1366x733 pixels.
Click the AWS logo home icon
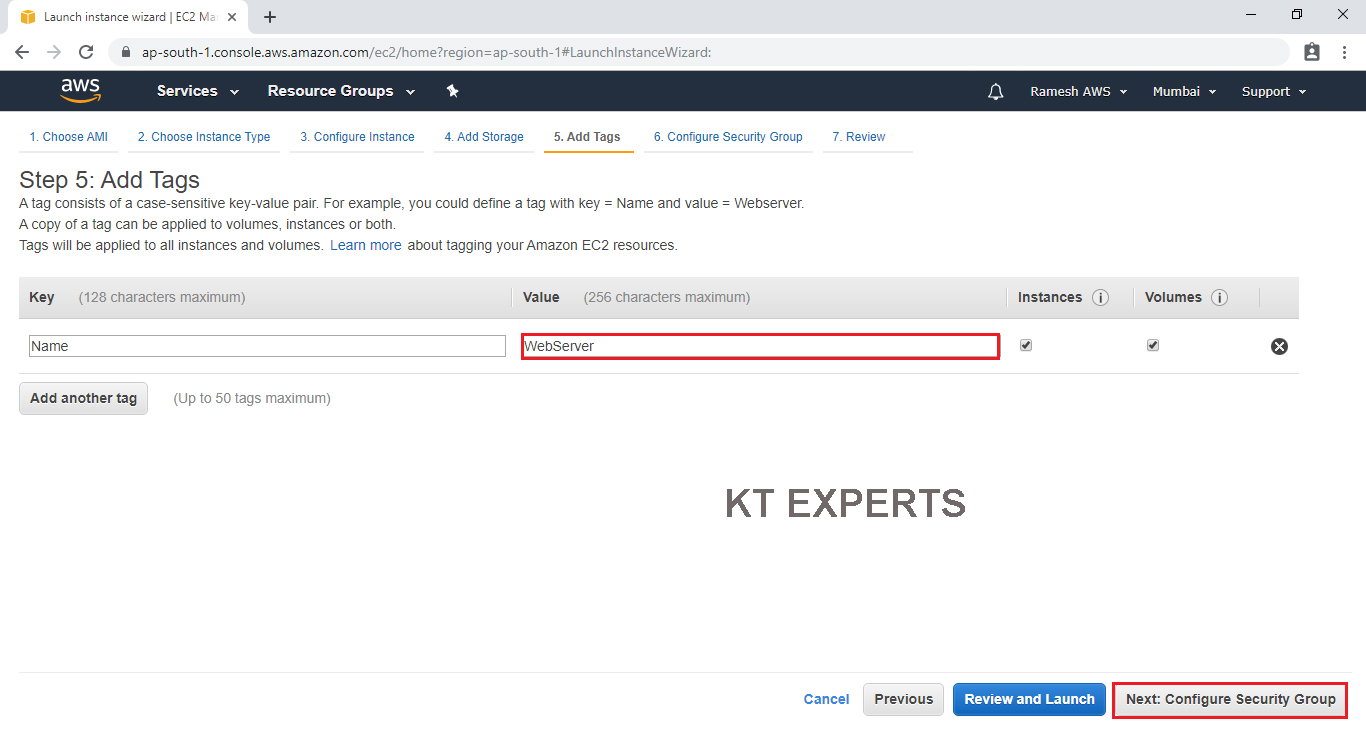tap(80, 91)
